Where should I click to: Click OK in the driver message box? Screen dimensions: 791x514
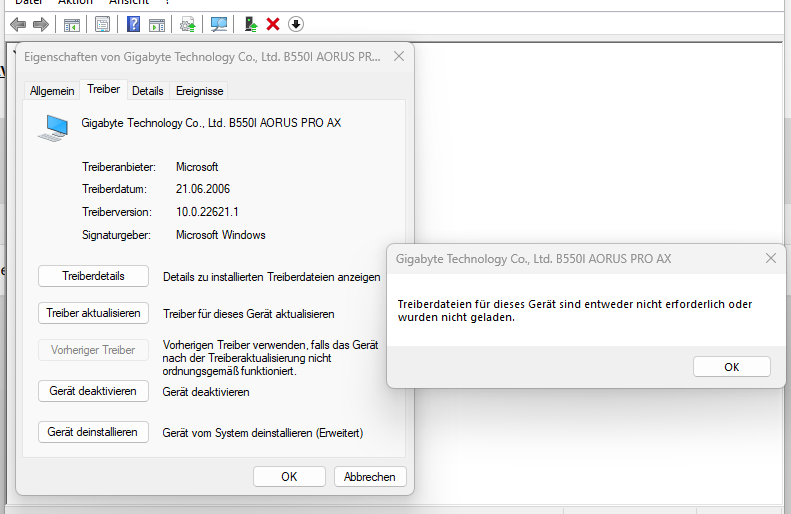pos(731,367)
